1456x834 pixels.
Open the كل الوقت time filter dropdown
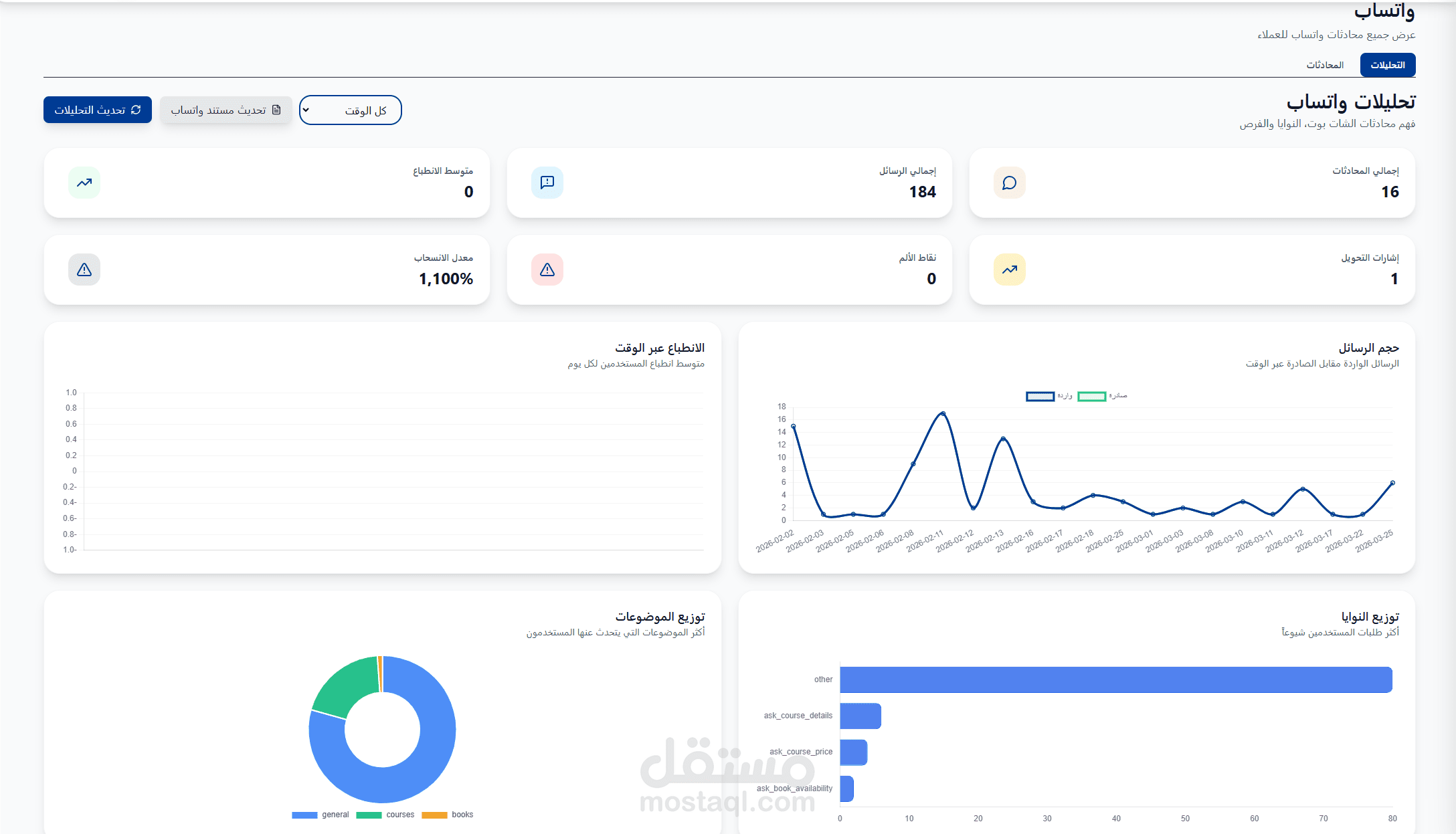coord(350,109)
